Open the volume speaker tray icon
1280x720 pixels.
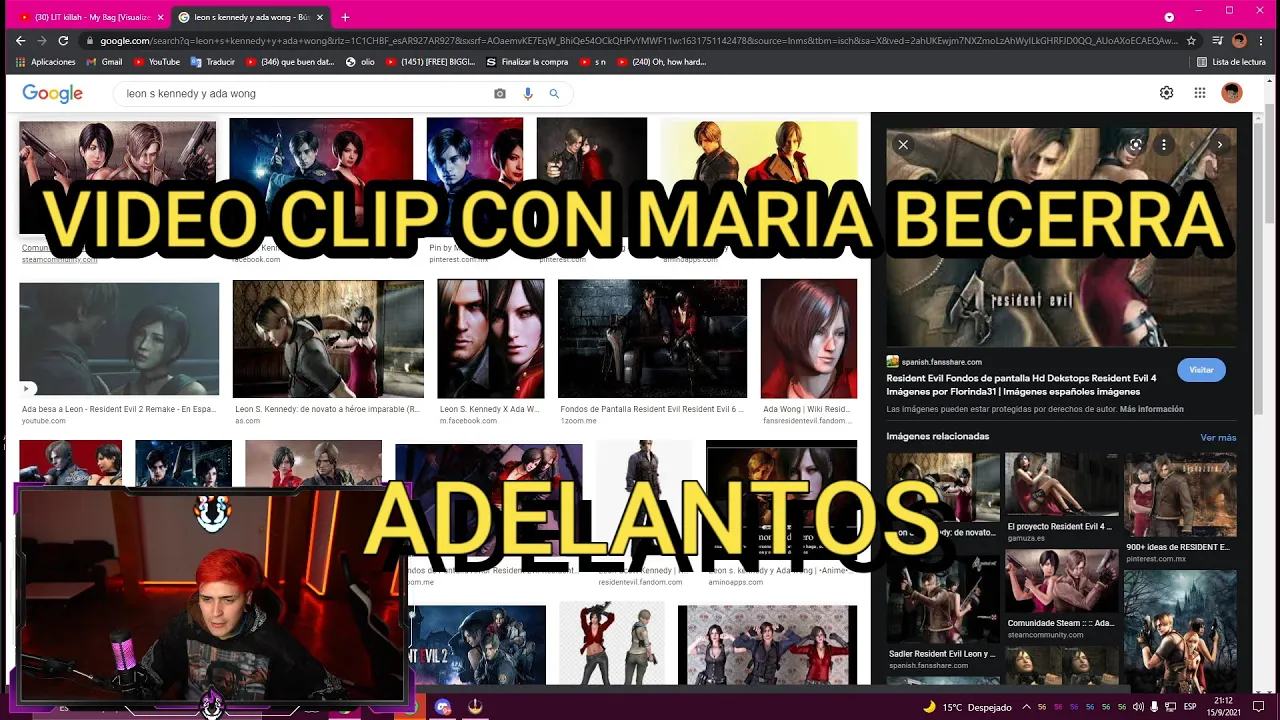click(x=1138, y=707)
